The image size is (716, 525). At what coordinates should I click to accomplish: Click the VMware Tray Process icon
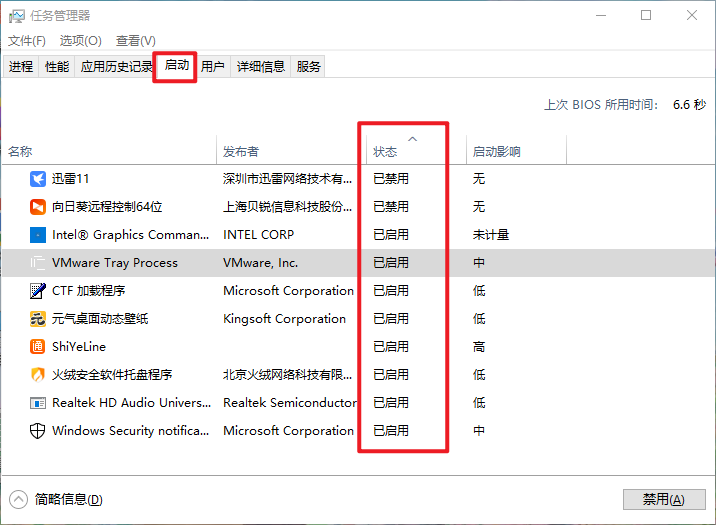point(37,263)
